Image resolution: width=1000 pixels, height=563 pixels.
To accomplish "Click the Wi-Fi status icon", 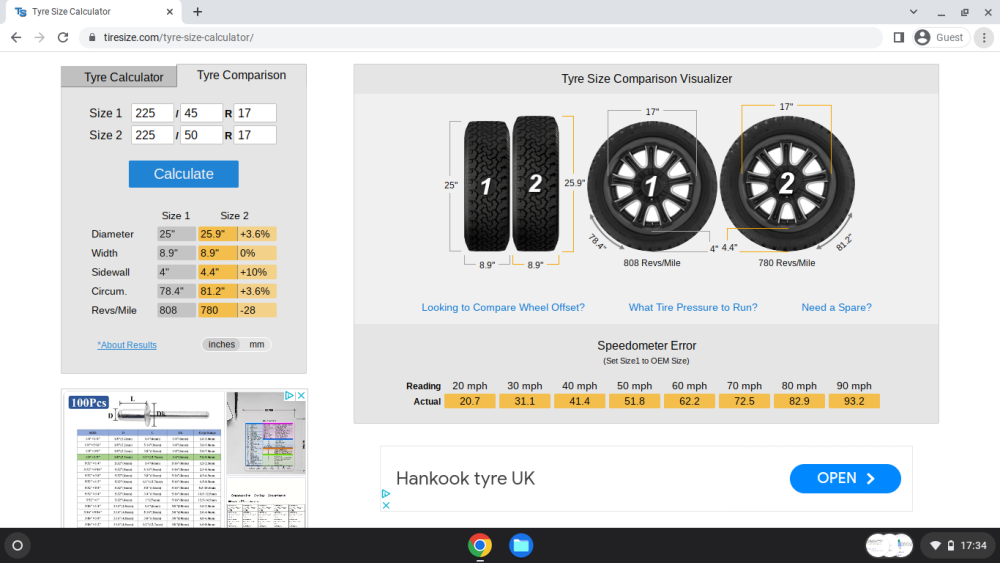I will pyautogui.click(x=936, y=546).
